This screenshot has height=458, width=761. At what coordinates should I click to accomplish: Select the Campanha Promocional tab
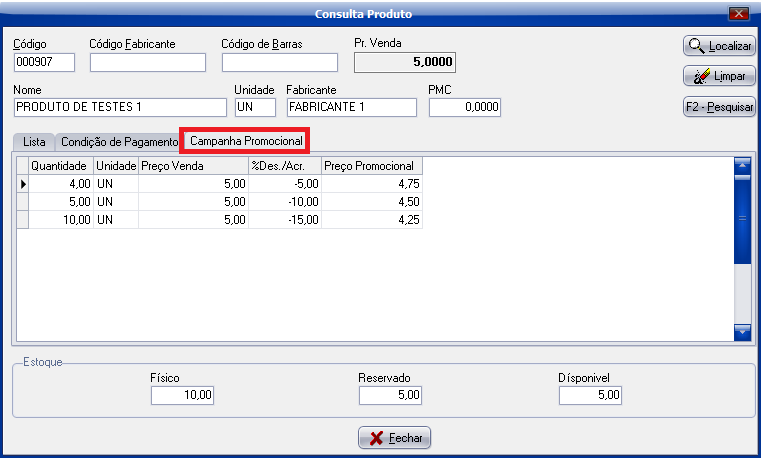tap(246, 142)
